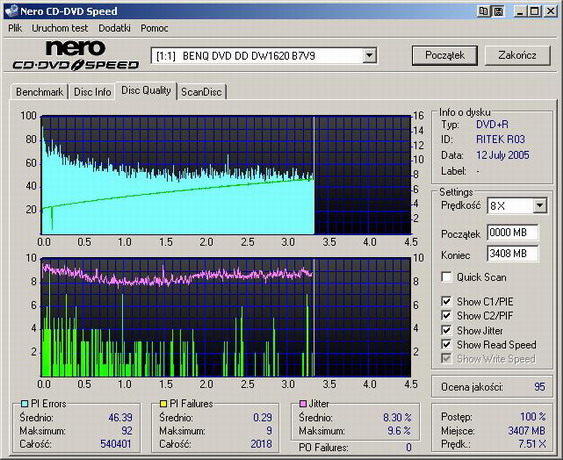Click the PI Errors Całość value 540401
The width and height of the screenshot is (563, 460).
[x=116, y=444]
